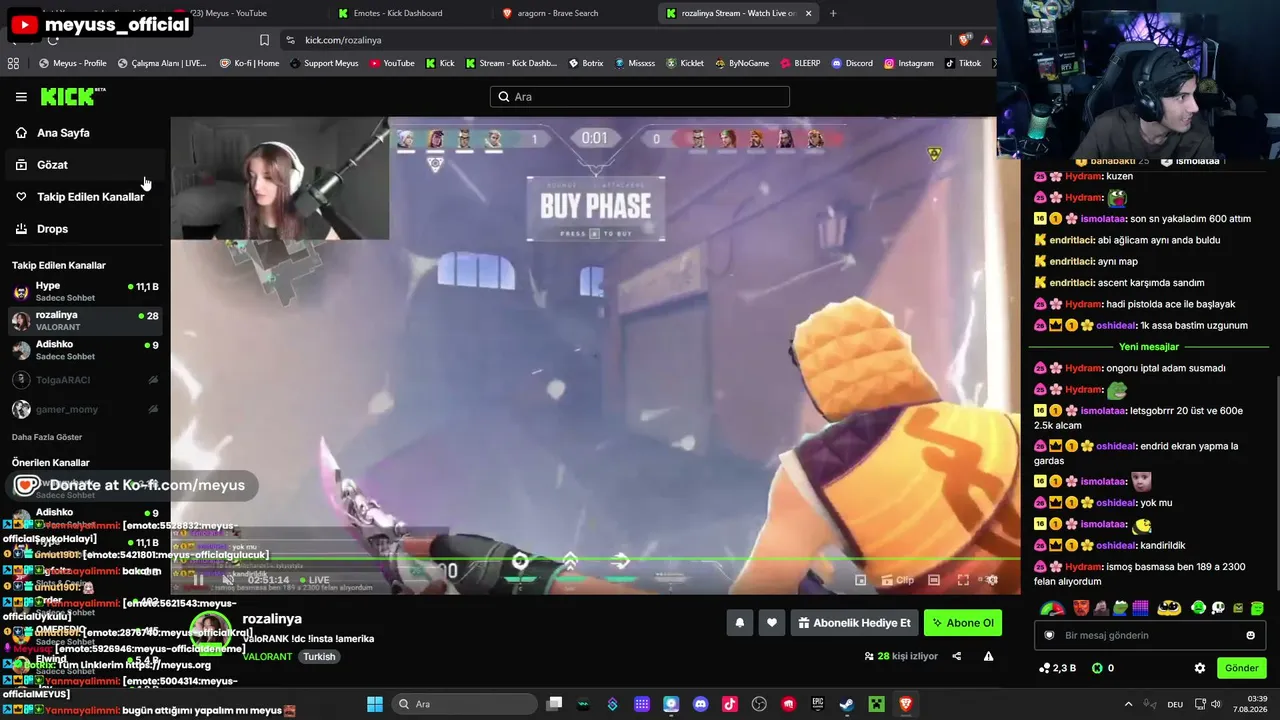Expand the system tray hidden icons

[x=1129, y=704]
